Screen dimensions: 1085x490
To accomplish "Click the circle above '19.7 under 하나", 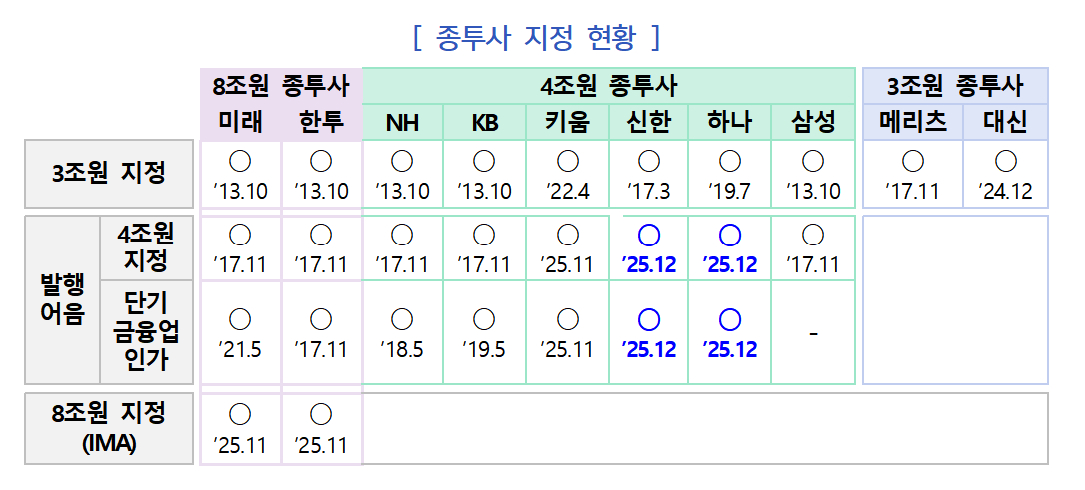I will pos(730,161).
